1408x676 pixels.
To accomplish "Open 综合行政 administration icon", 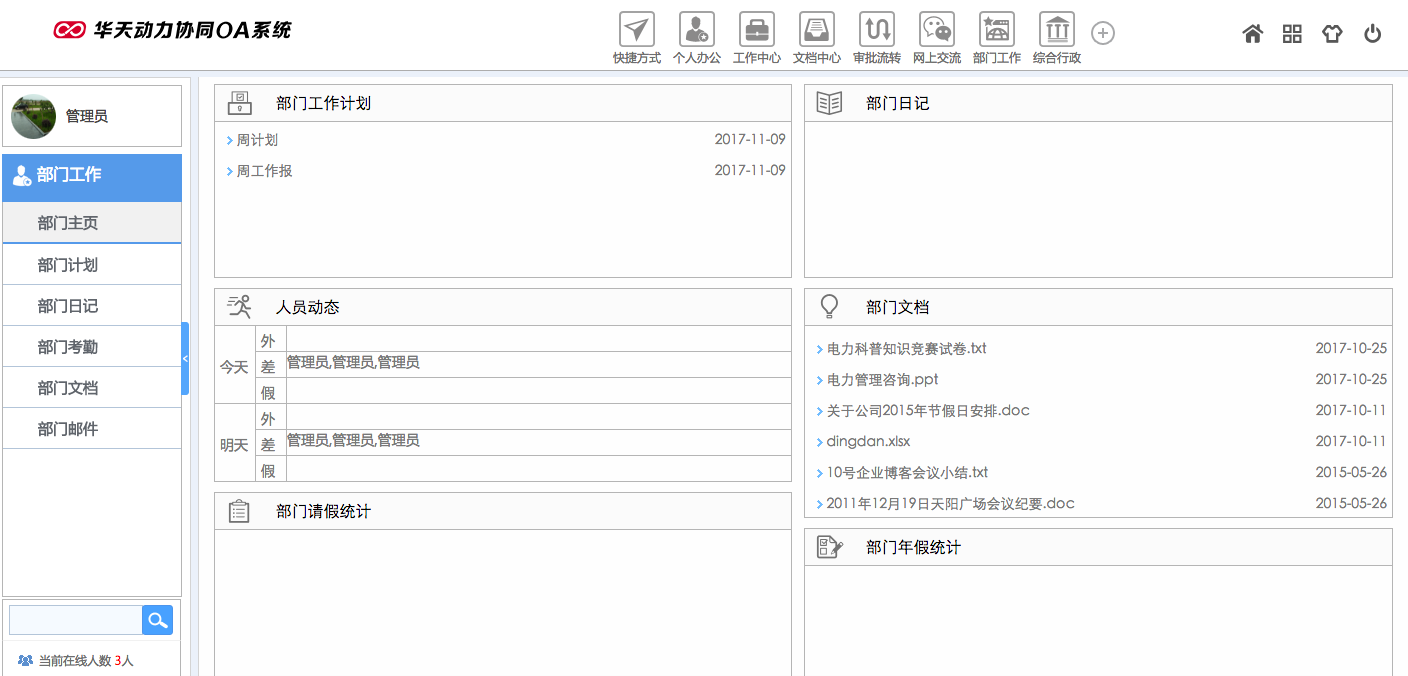I will coord(1057,30).
